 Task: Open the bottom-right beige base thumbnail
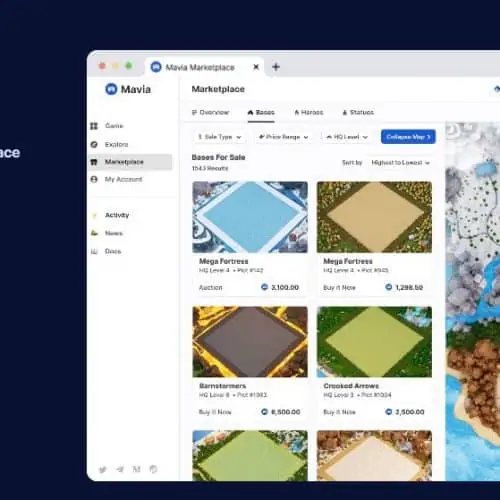click(374, 455)
